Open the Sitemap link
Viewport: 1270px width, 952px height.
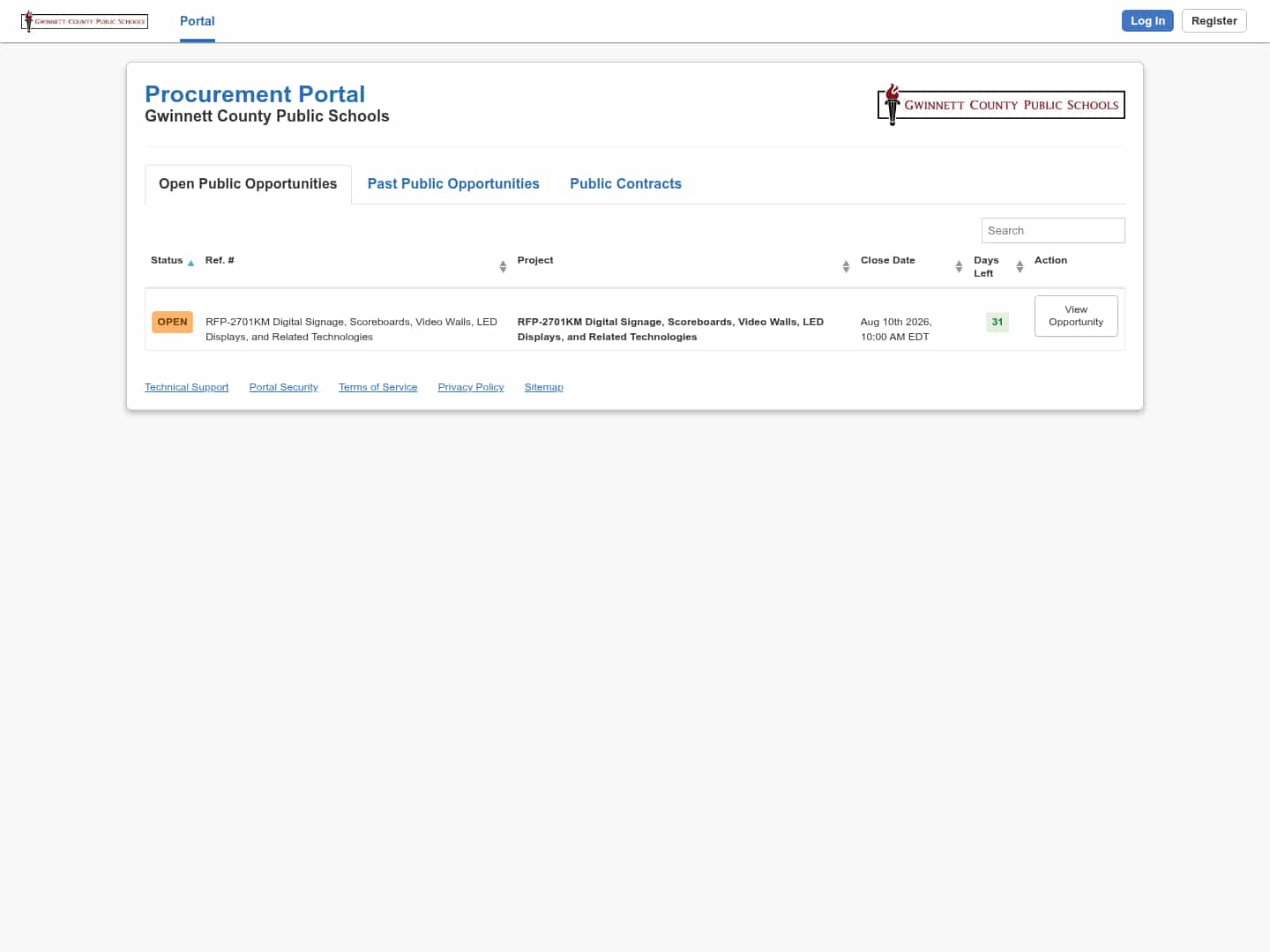click(544, 387)
